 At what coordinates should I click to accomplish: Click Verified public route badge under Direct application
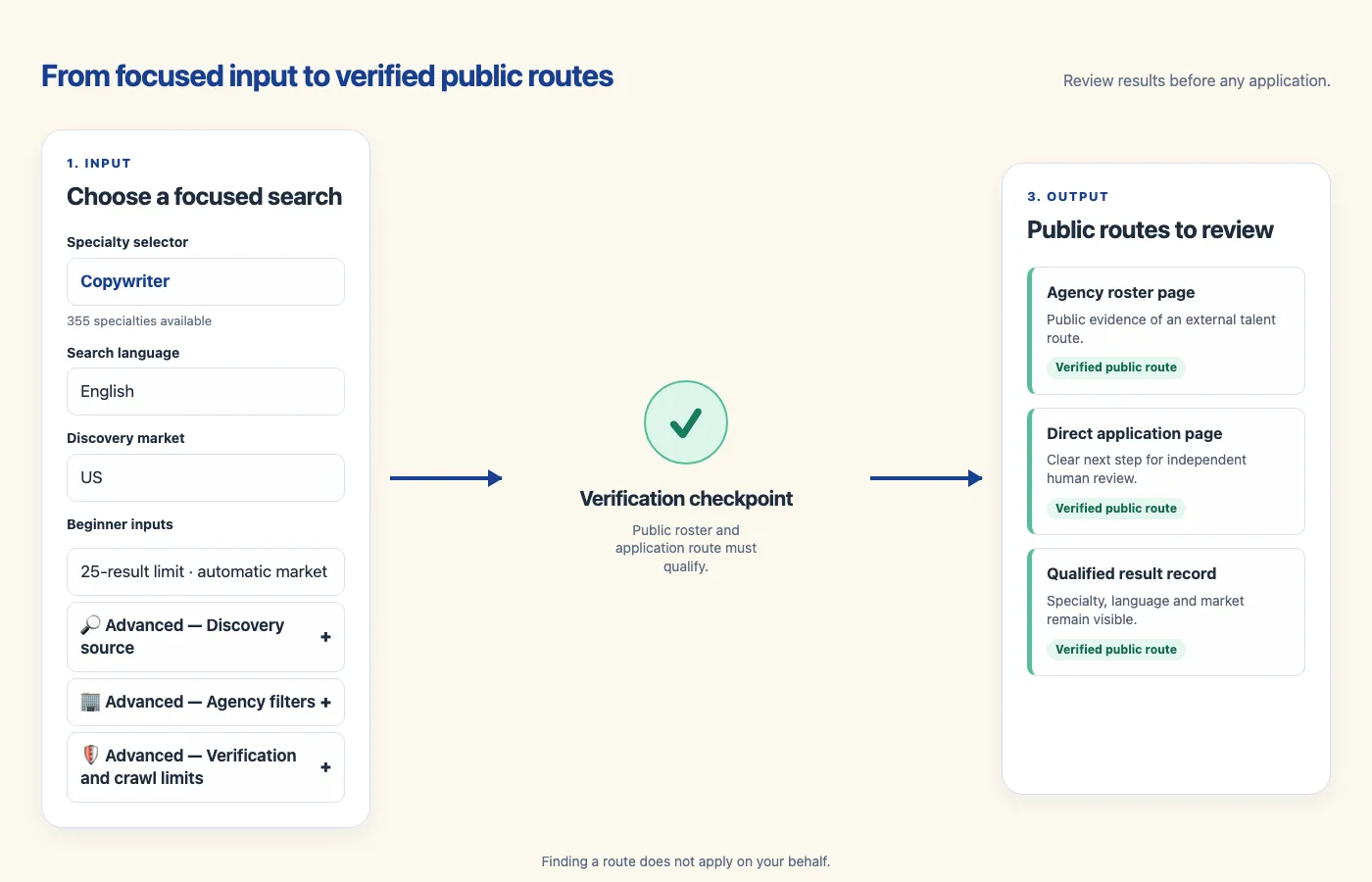pyautogui.click(x=1116, y=509)
